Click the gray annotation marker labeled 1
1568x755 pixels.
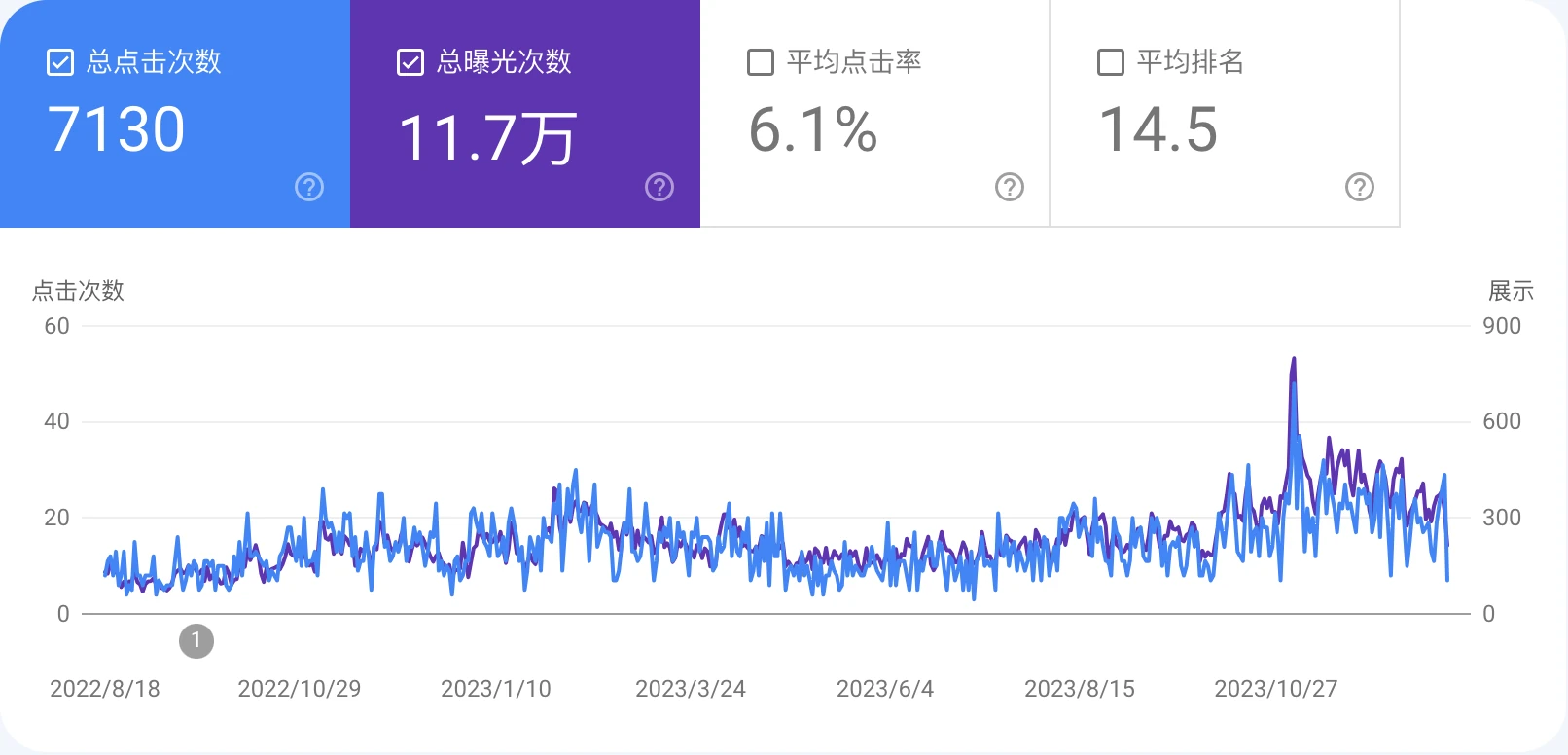coord(196,640)
